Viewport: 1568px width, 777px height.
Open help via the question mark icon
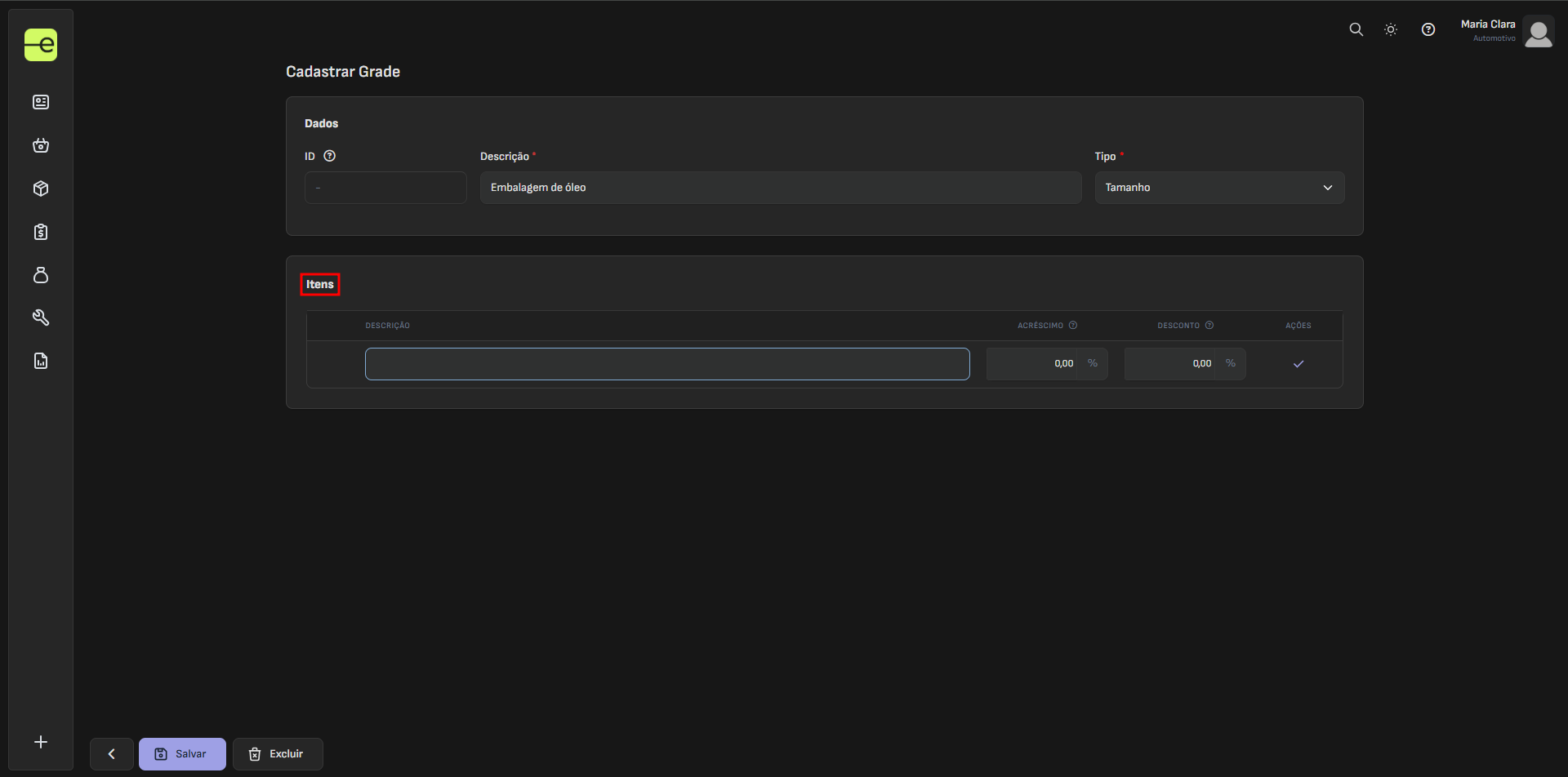pyautogui.click(x=1428, y=29)
